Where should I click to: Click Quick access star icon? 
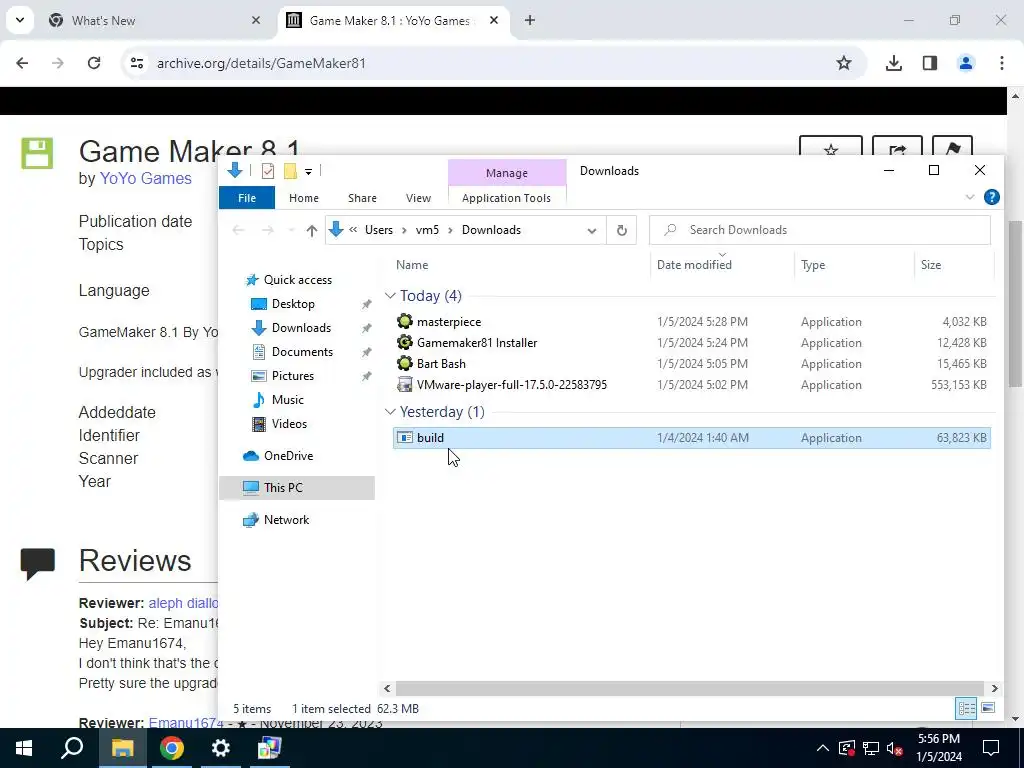[251, 280]
